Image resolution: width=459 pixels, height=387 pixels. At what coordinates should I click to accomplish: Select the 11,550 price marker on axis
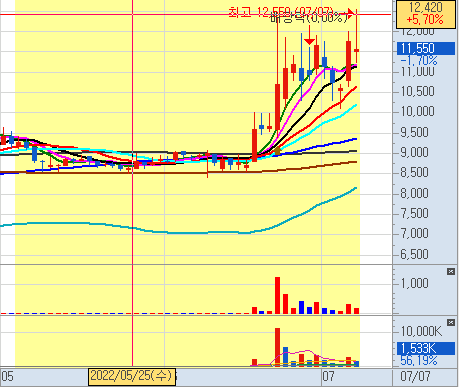426,49
